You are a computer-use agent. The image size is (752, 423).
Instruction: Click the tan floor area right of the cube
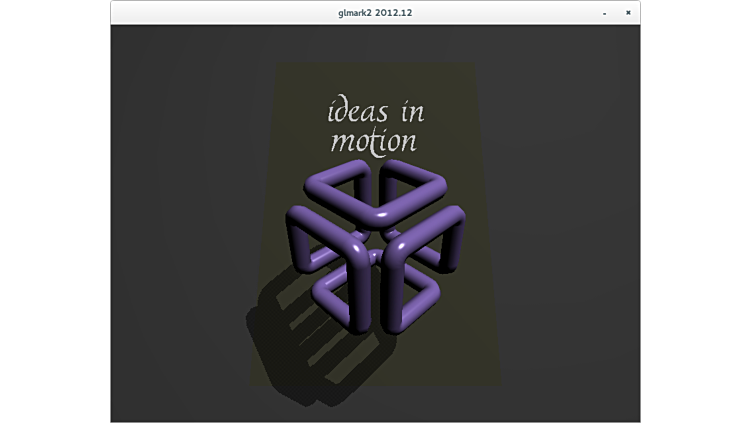[x=478, y=300]
